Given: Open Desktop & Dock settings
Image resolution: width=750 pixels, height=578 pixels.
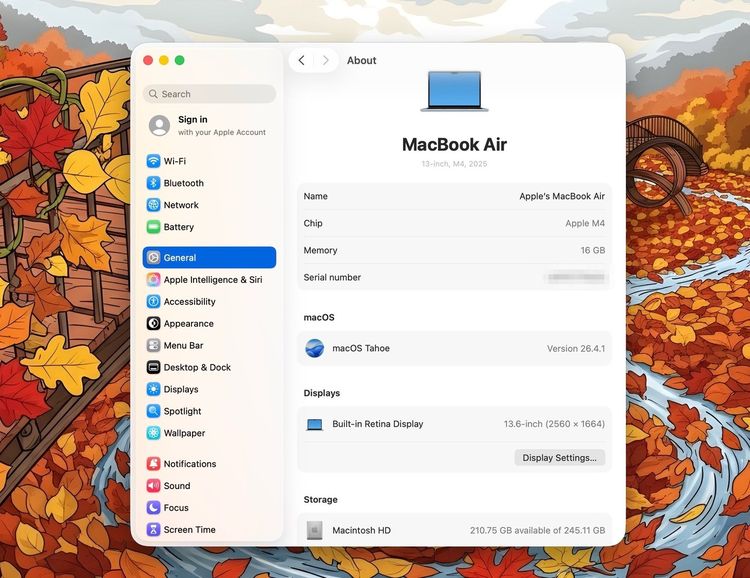Looking at the screenshot, I should click(x=210, y=367).
